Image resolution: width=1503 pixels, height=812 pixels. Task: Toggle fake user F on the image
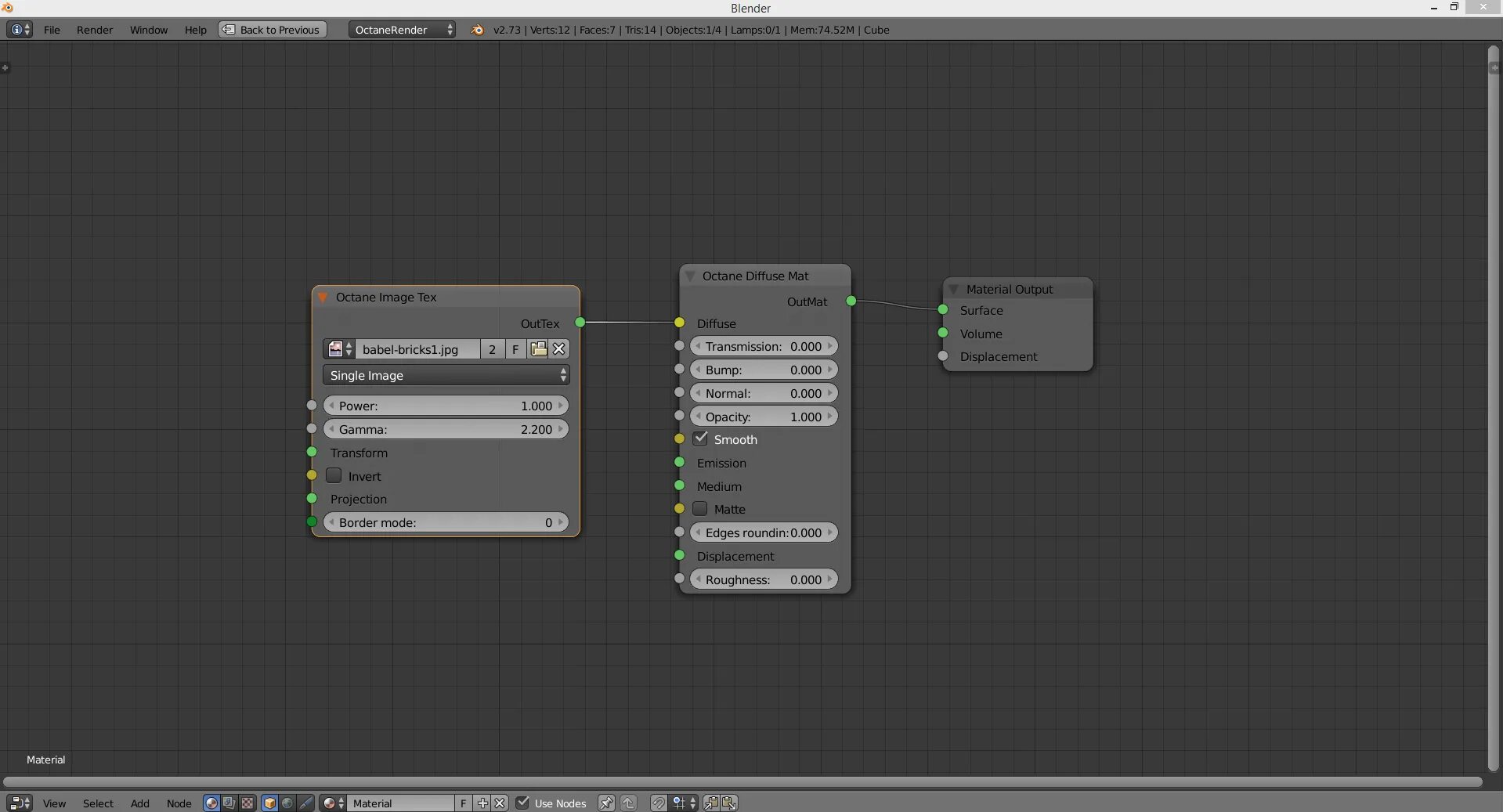tap(515, 349)
